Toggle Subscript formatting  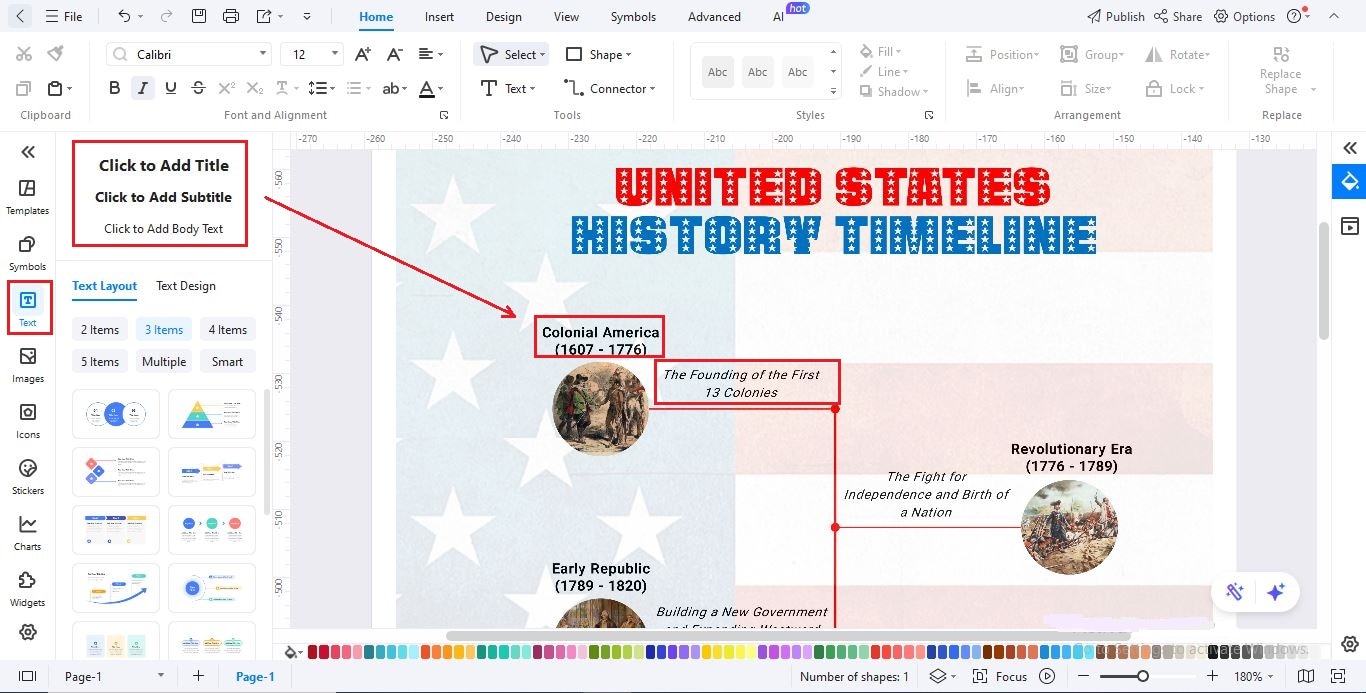click(x=255, y=88)
